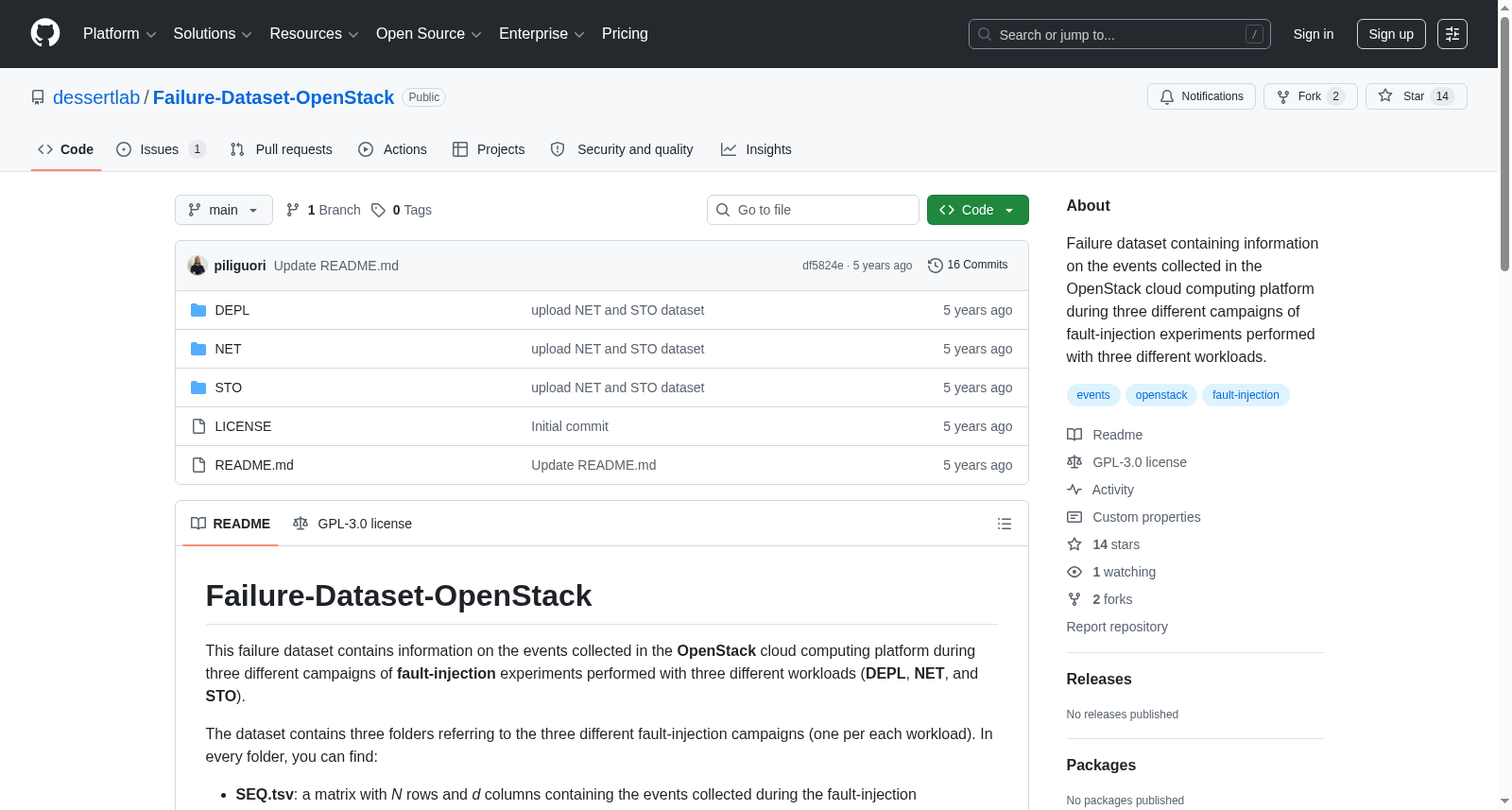
Task: Open the GitHub homepage logo
Action: coord(45,34)
